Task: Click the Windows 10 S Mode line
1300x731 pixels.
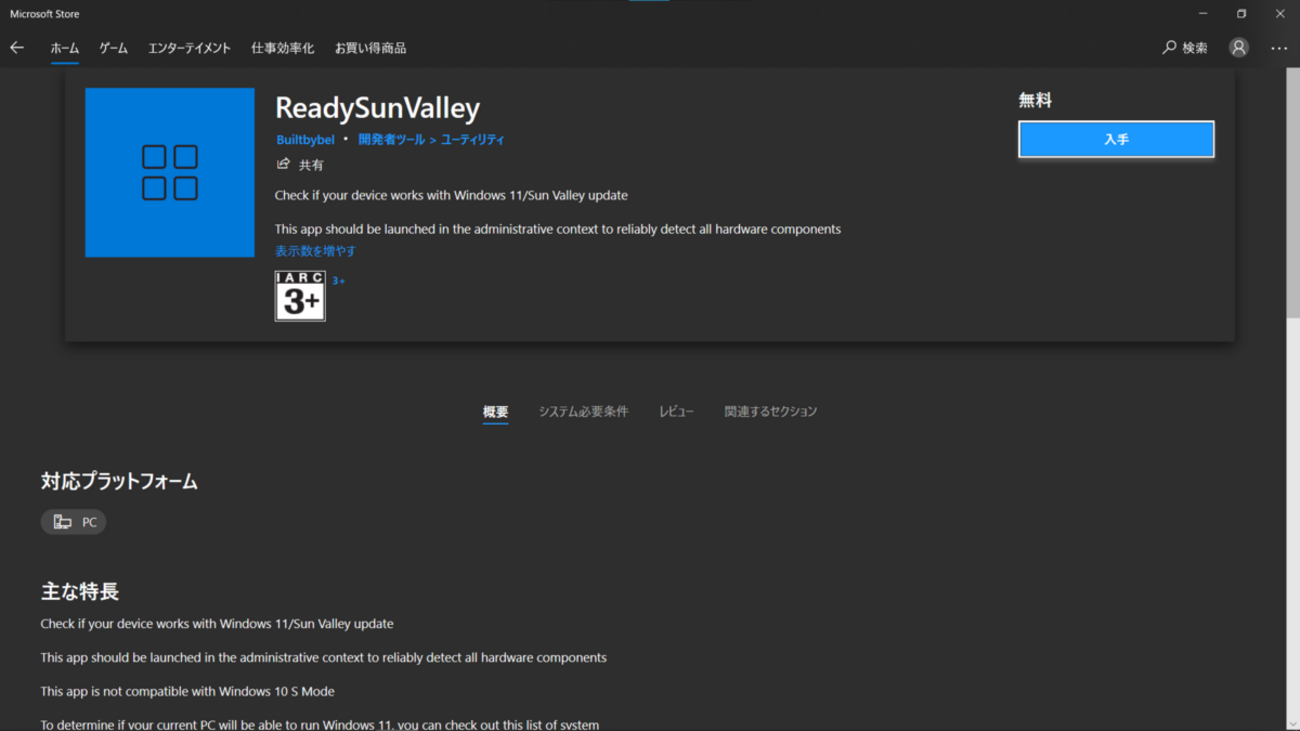Action: tap(187, 691)
